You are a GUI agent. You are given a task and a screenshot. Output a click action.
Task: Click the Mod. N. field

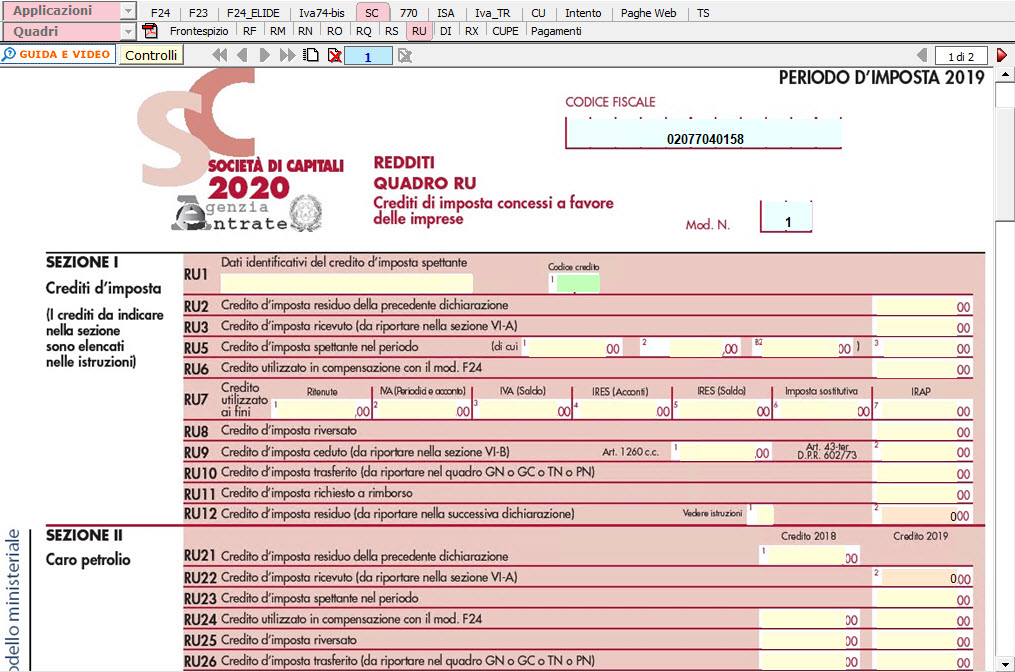pyautogui.click(x=786, y=217)
